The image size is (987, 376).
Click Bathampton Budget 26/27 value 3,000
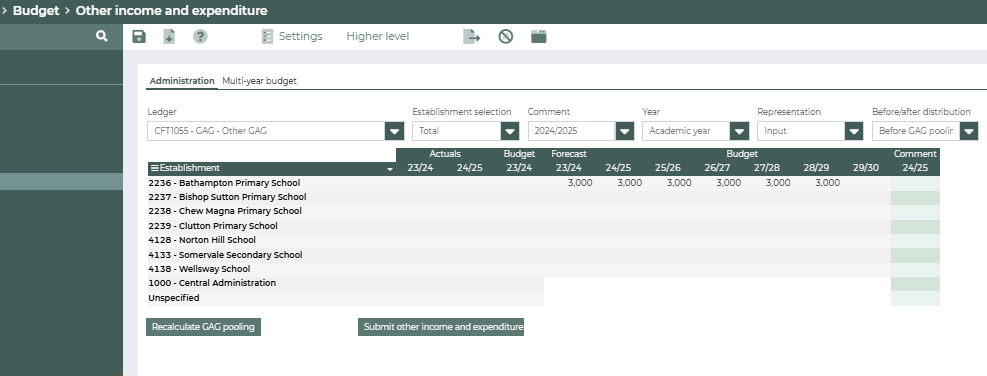coord(728,183)
